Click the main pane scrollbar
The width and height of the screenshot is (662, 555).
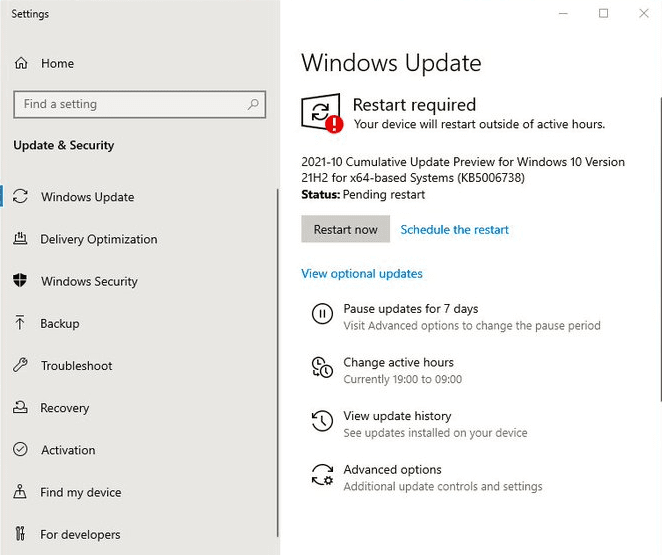tap(660, 249)
